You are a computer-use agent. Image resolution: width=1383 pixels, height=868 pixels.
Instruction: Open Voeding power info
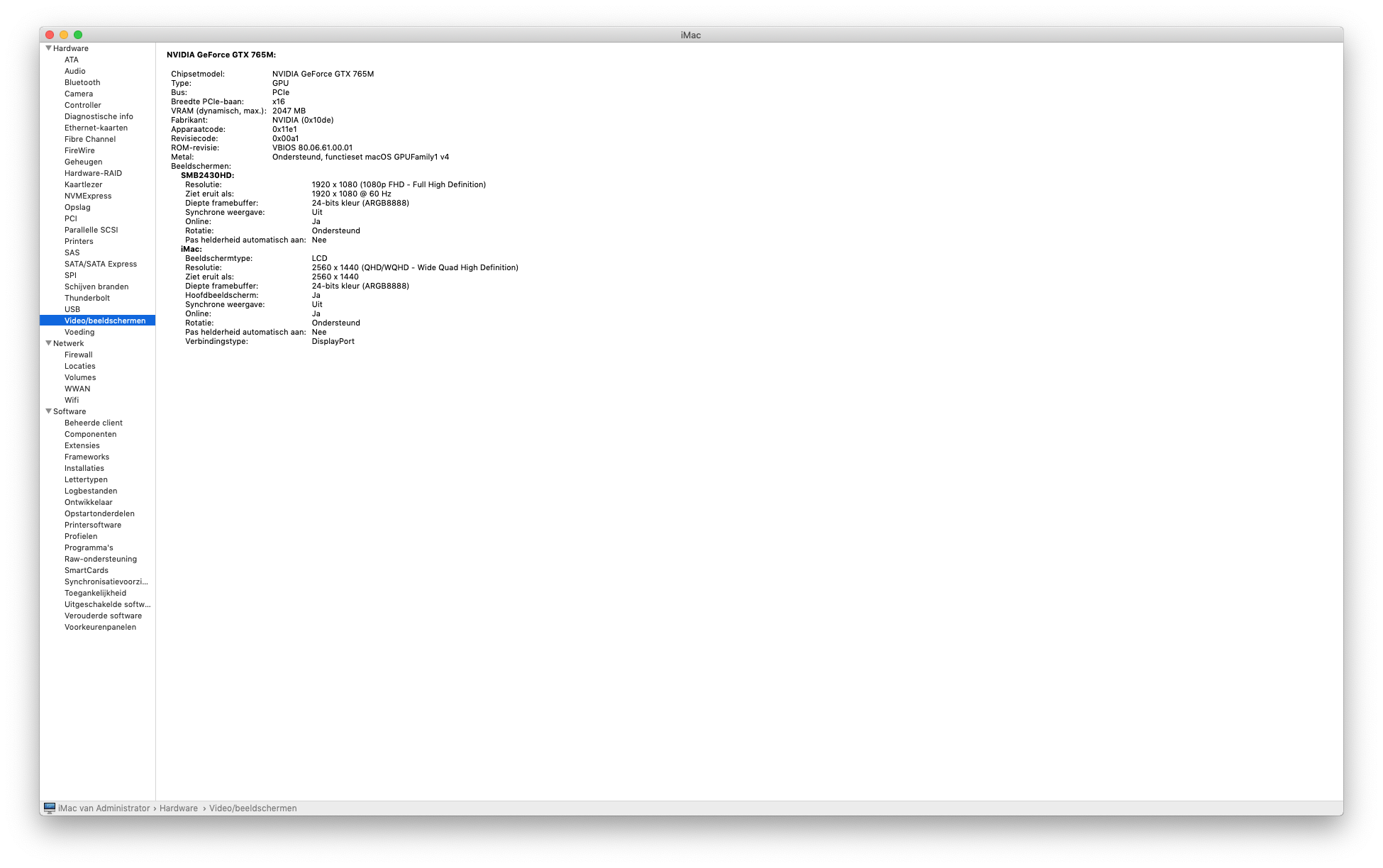tap(79, 332)
